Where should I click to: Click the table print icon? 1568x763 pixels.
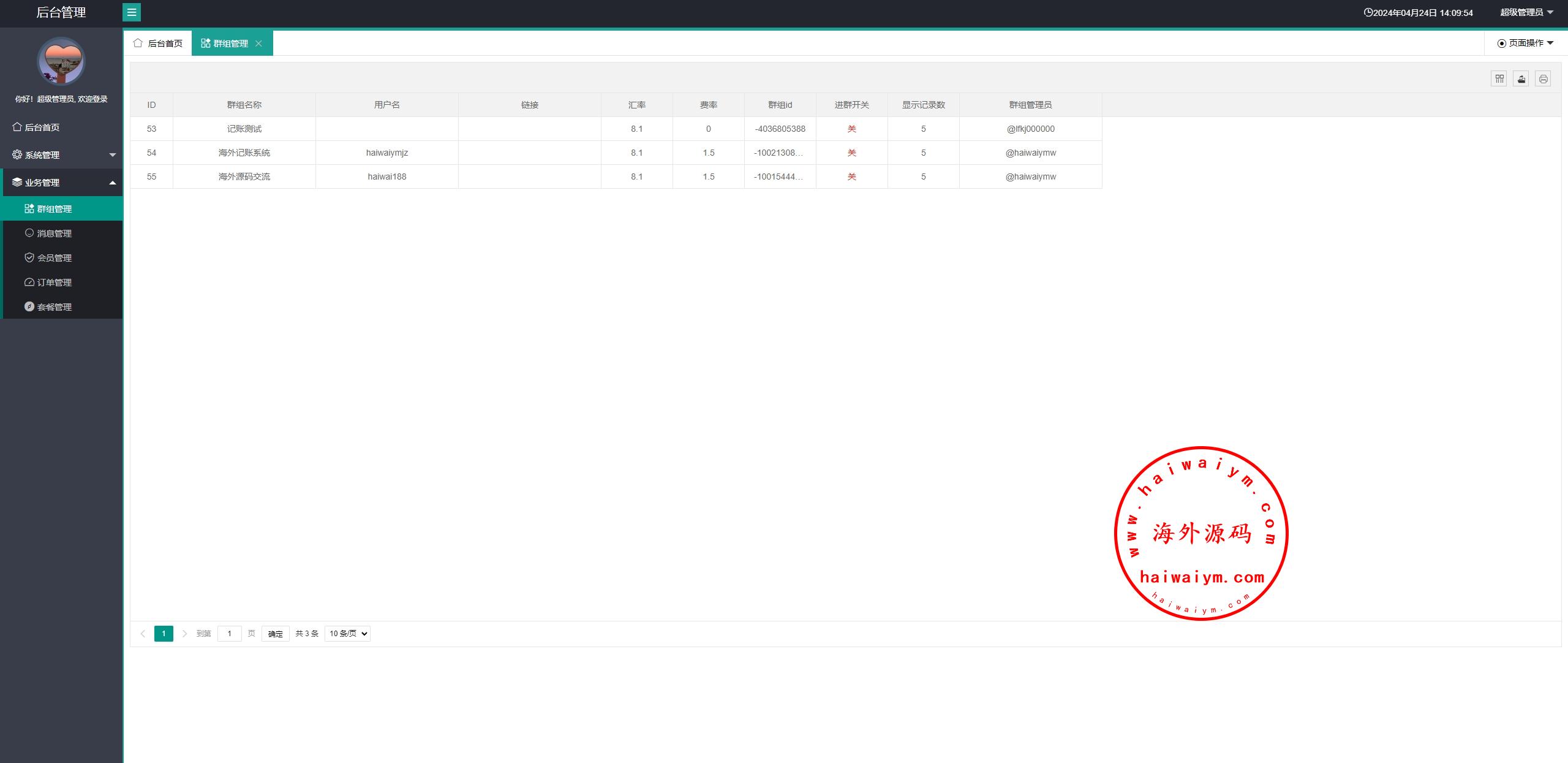click(1543, 78)
